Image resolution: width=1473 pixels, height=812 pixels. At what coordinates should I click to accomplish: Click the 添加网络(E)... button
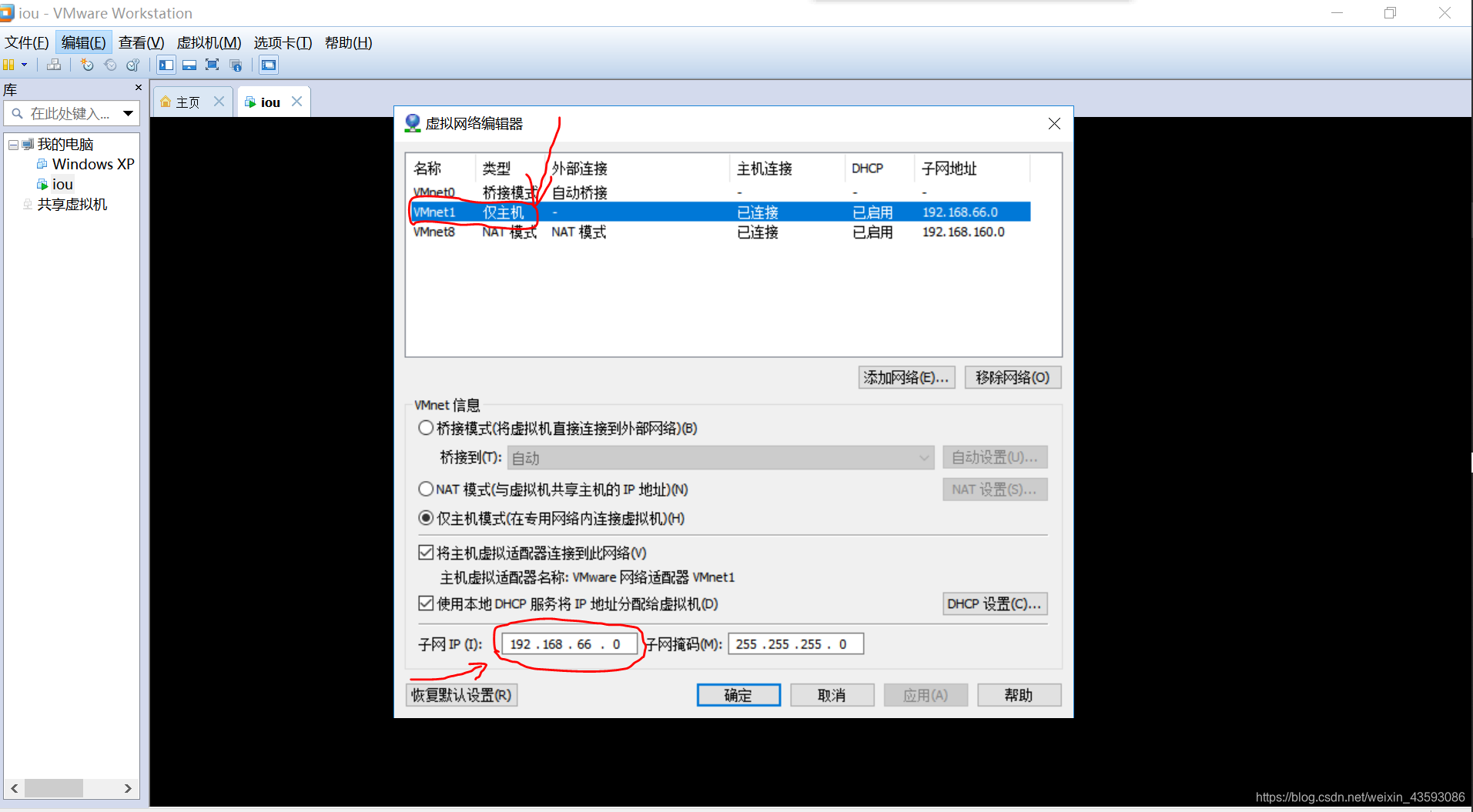pyautogui.click(x=906, y=377)
